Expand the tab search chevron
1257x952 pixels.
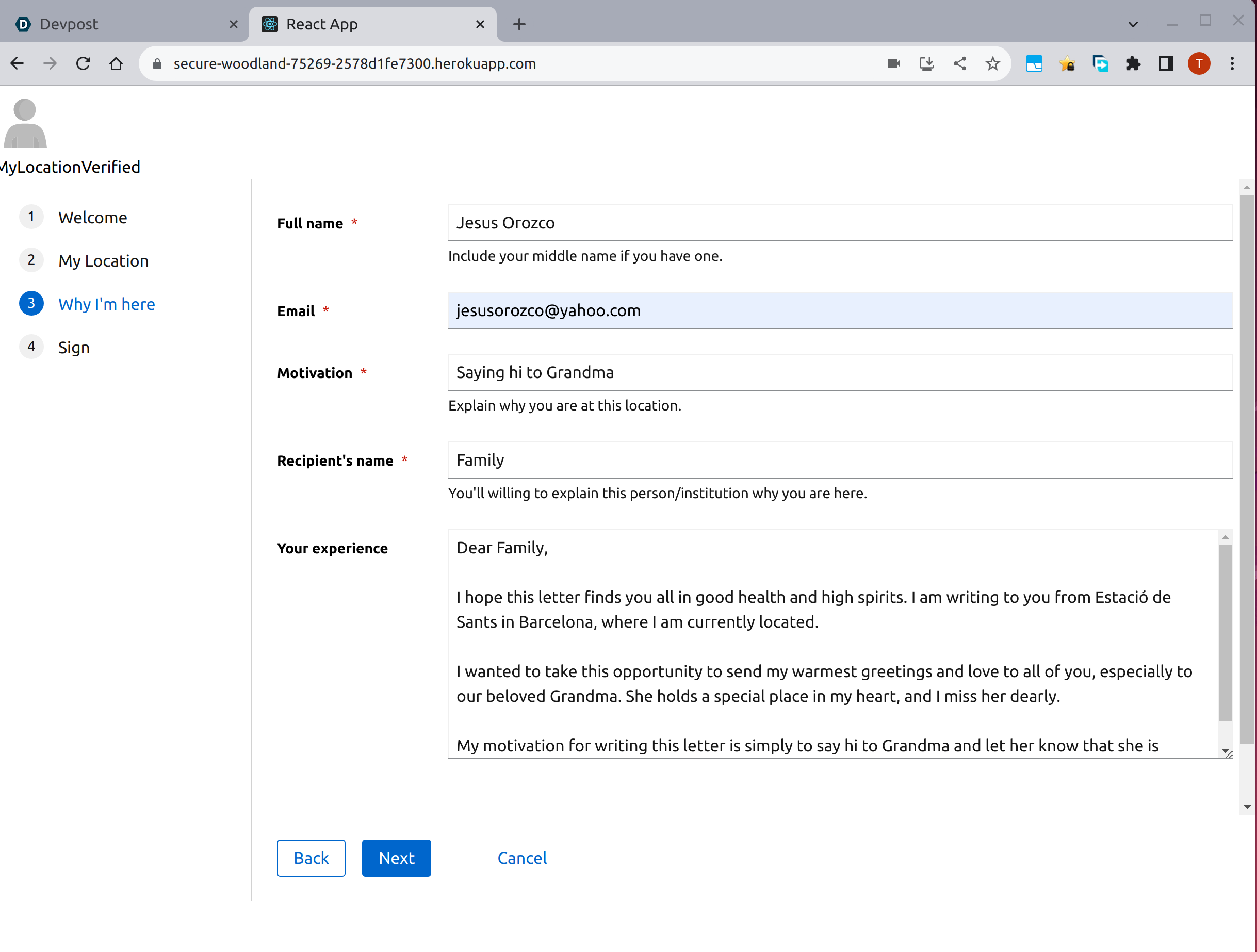tap(1133, 24)
